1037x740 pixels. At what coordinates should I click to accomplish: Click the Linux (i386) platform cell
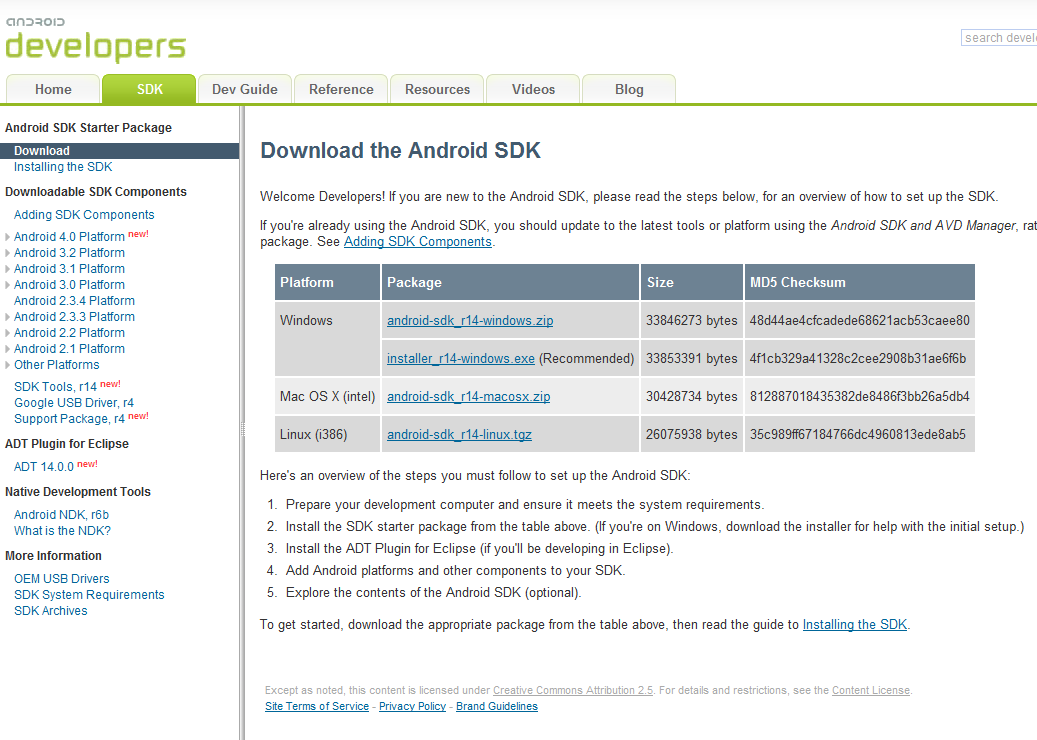[327, 434]
